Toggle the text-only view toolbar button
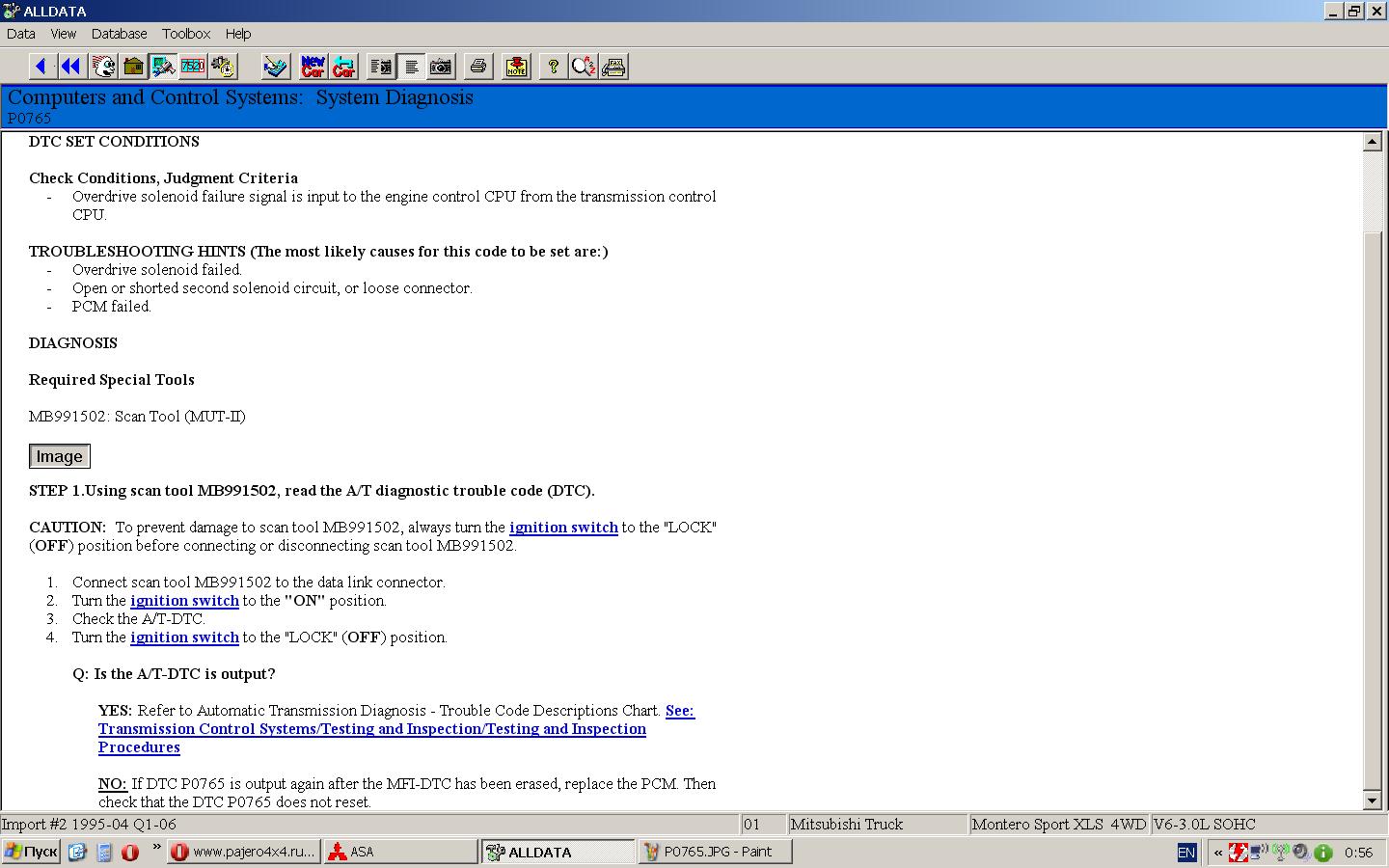 pos(412,67)
